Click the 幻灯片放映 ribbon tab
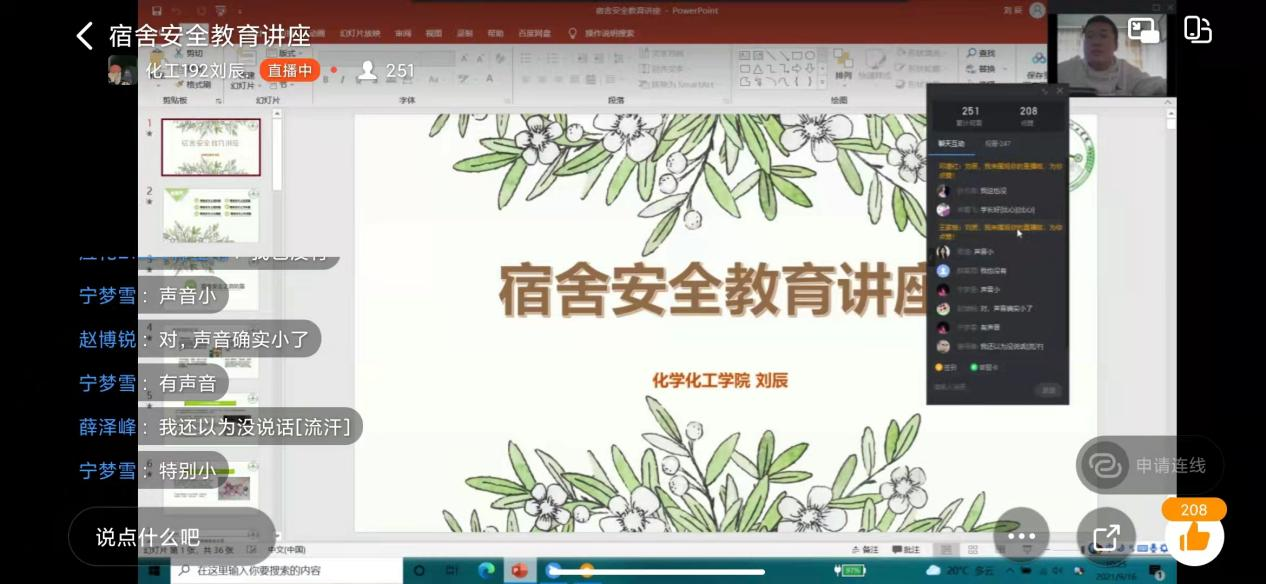This screenshot has height=584, width=1266. coord(360,33)
